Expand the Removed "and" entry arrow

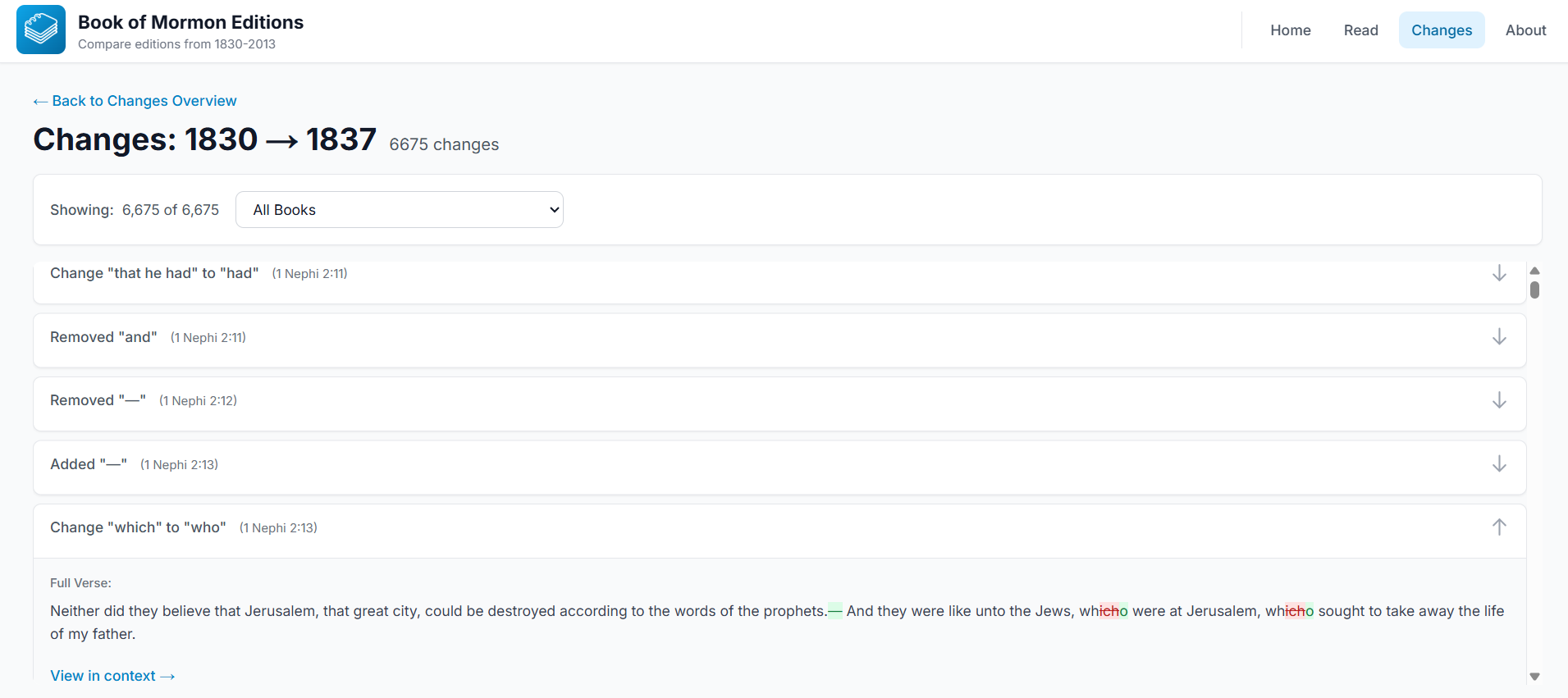pyautogui.click(x=1498, y=337)
